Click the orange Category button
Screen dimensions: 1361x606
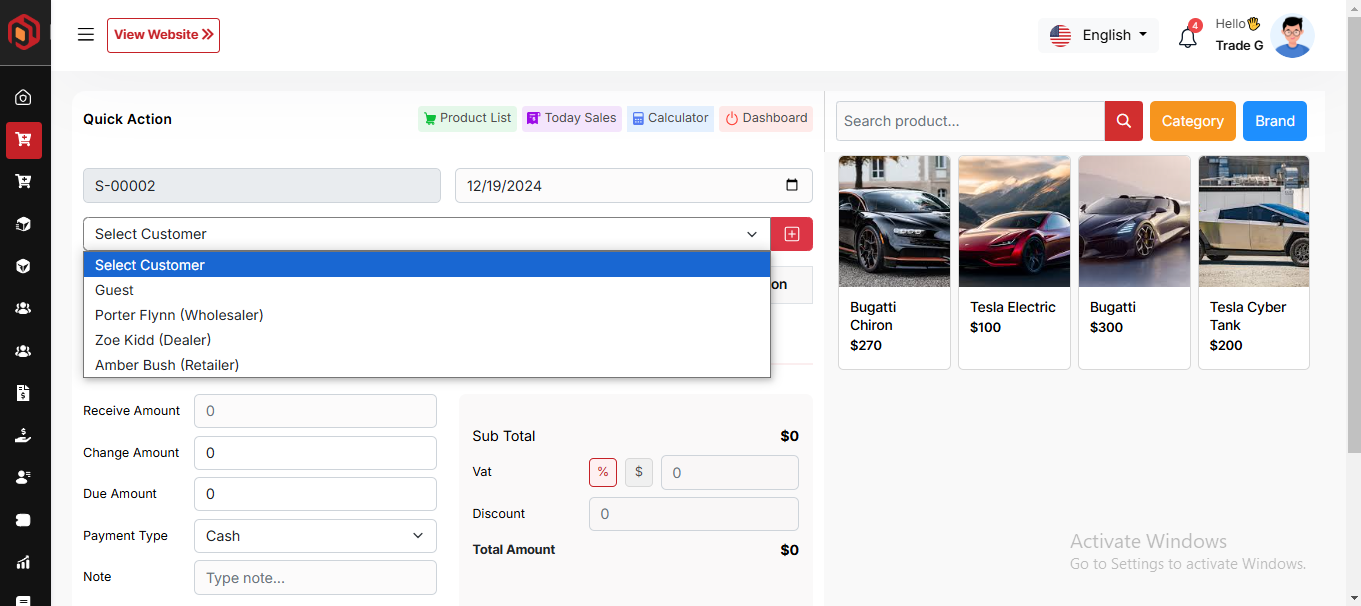[1192, 121]
